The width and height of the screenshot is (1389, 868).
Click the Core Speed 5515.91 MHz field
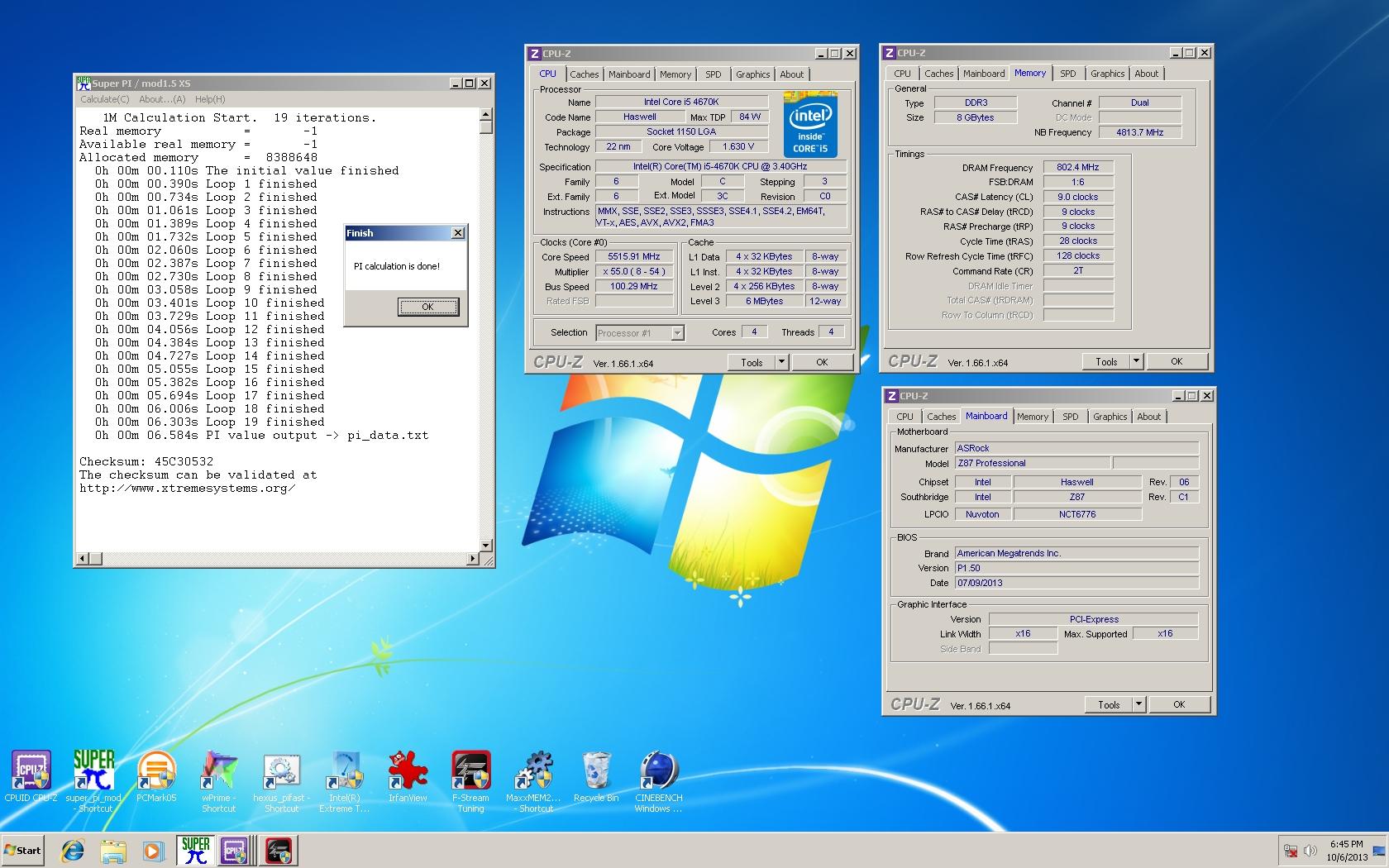[x=634, y=256]
